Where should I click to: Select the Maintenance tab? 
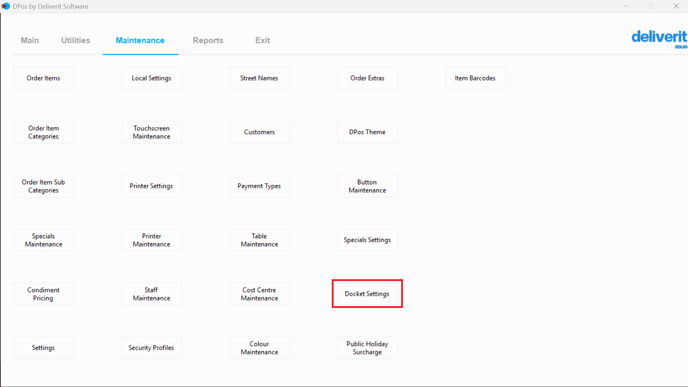tap(140, 40)
